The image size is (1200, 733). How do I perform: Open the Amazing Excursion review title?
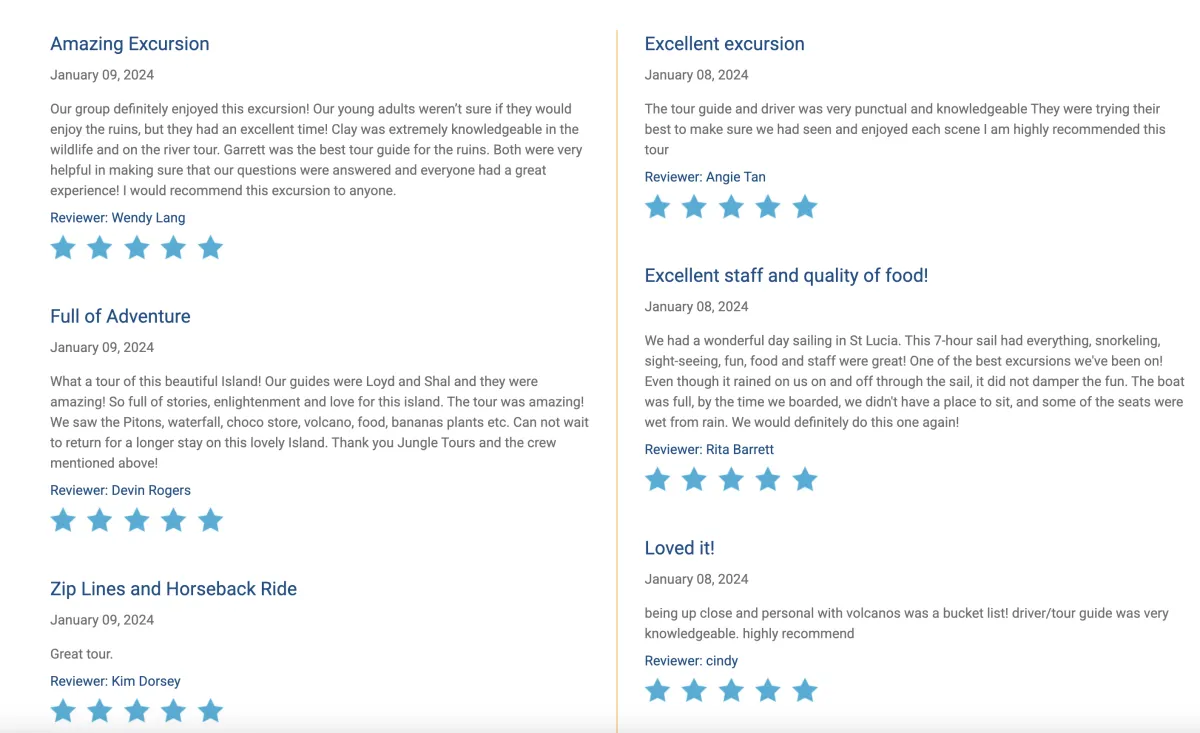click(130, 44)
